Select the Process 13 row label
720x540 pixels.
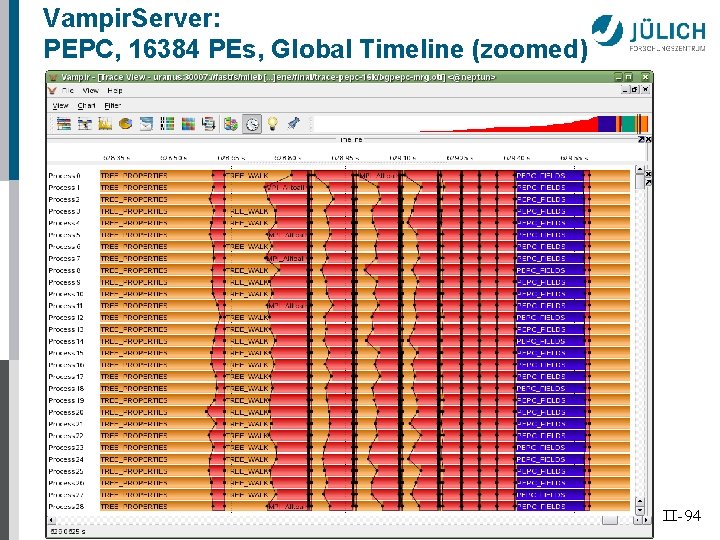point(66,330)
